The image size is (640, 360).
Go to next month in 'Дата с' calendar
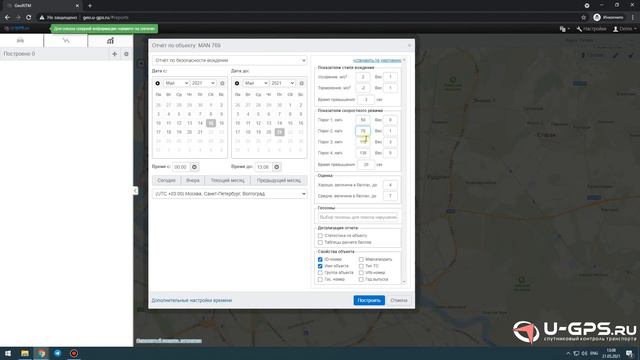click(x=222, y=83)
